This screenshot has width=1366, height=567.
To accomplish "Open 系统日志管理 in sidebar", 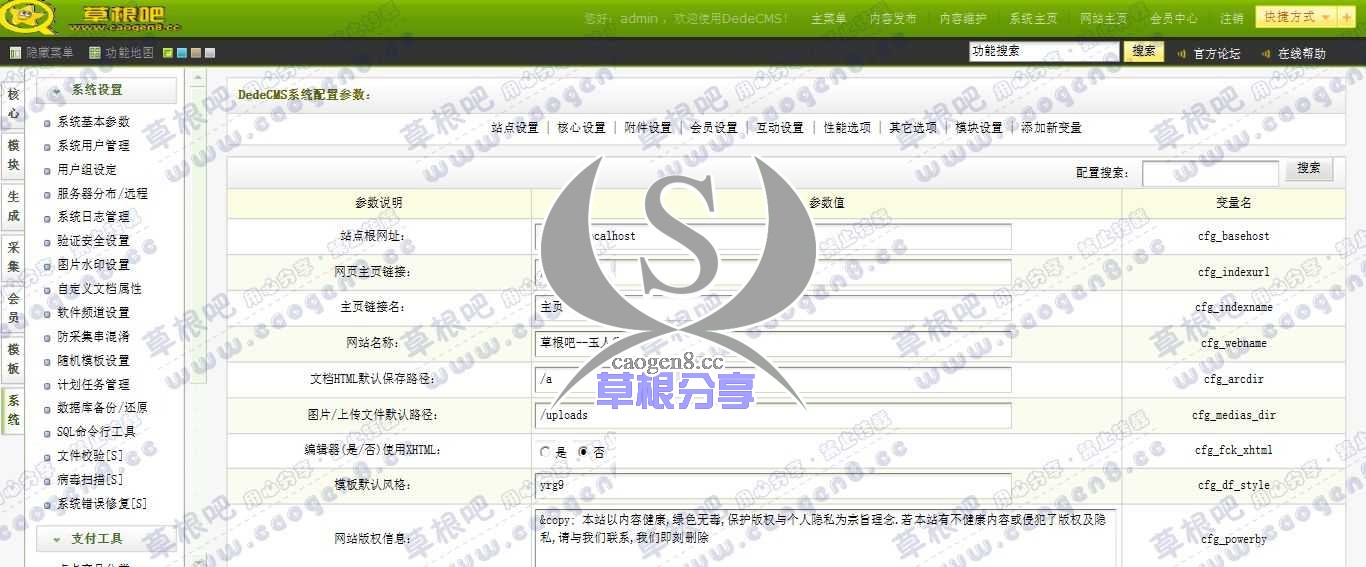I will [93, 217].
